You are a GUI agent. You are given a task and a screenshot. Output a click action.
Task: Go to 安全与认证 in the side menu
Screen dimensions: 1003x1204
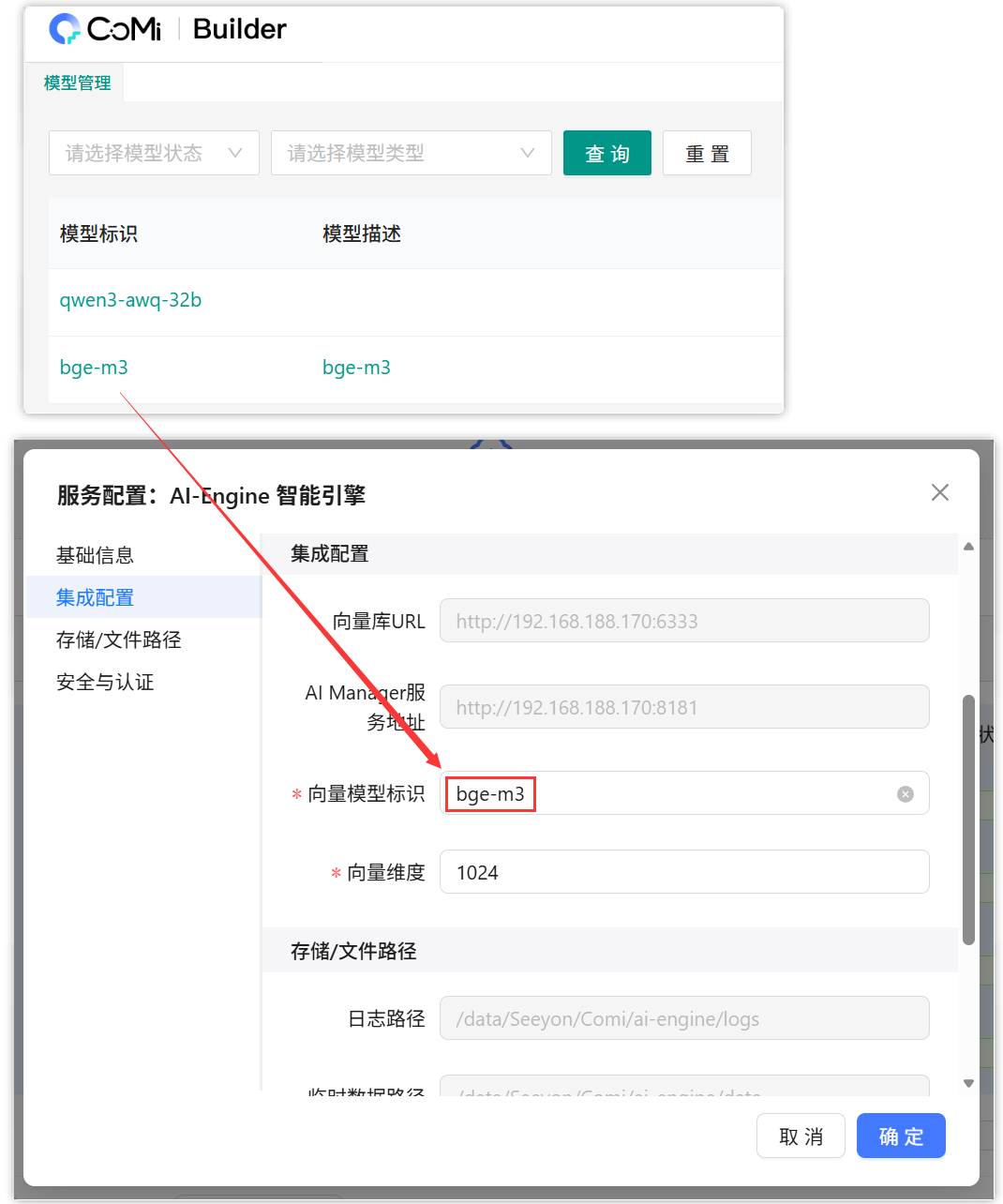point(105,682)
